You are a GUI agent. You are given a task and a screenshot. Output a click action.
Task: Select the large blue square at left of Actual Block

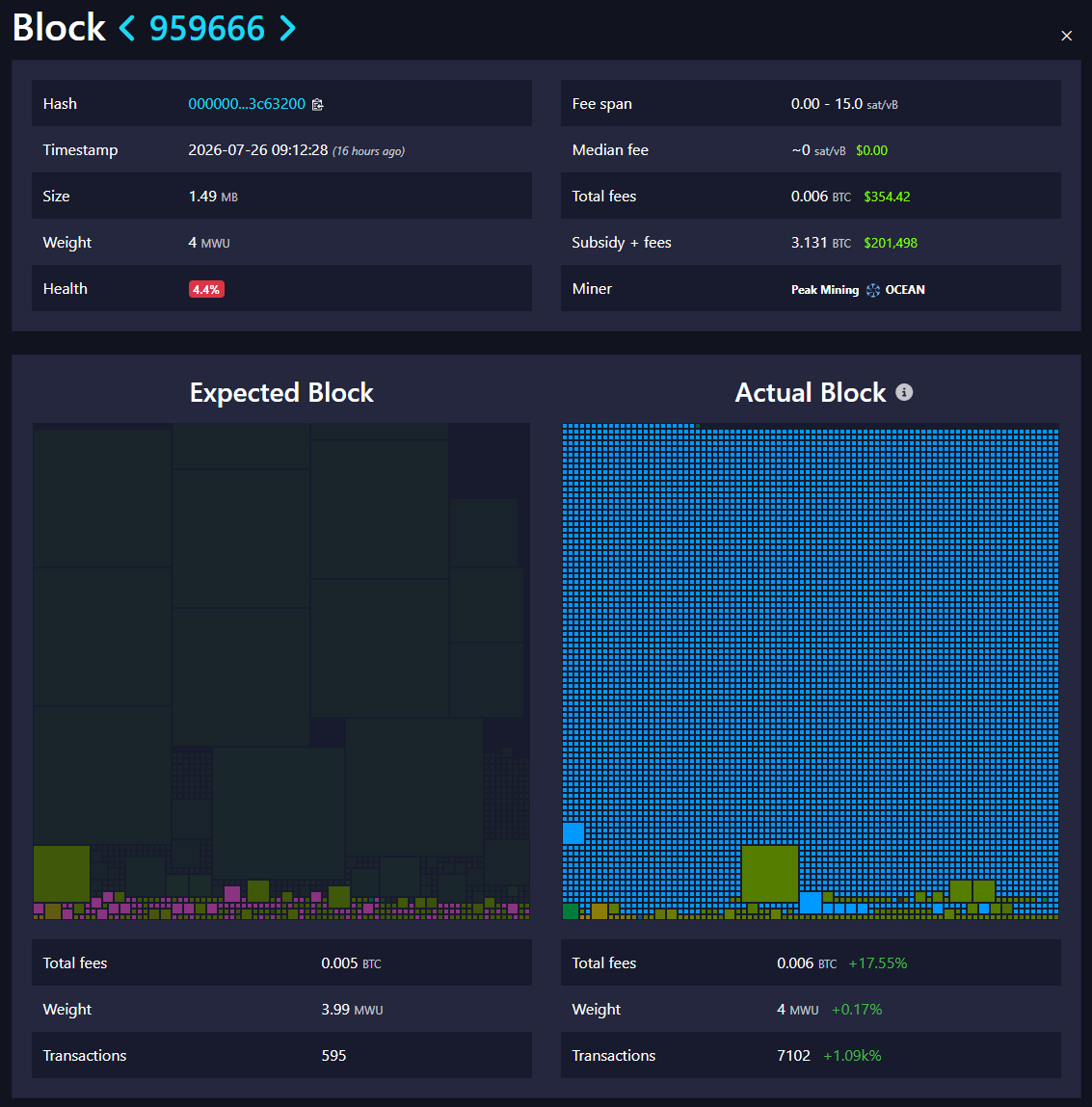coord(573,833)
